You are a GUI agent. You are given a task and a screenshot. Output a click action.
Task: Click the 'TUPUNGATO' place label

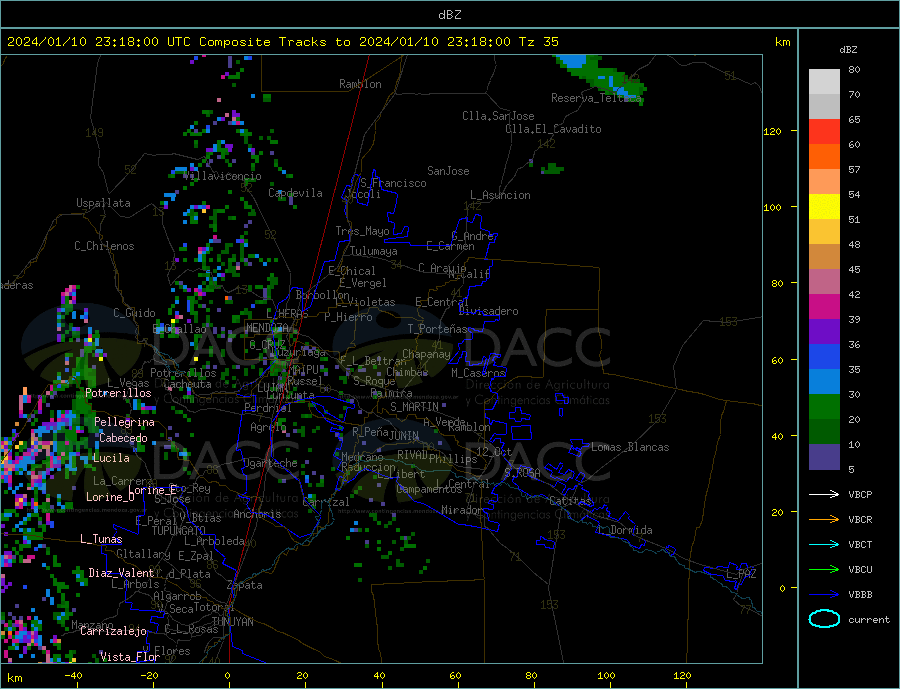pyautogui.click(x=179, y=531)
